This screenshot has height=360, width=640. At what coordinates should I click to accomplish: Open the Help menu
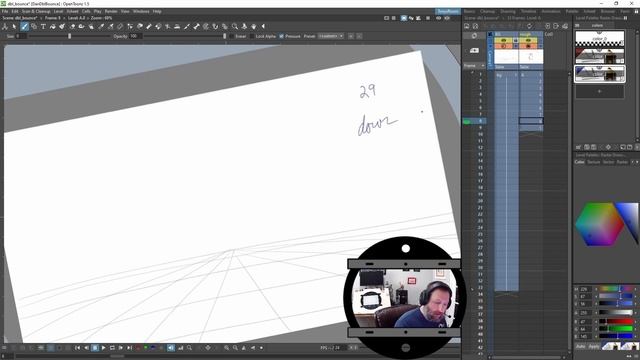point(157,11)
